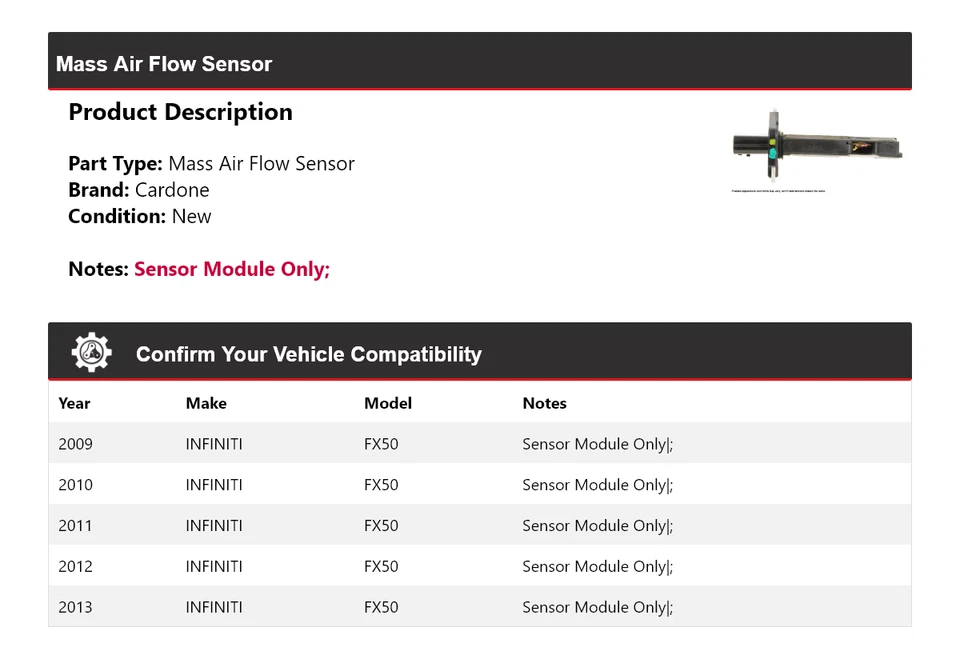Click the 2009 year row cell

75,444
